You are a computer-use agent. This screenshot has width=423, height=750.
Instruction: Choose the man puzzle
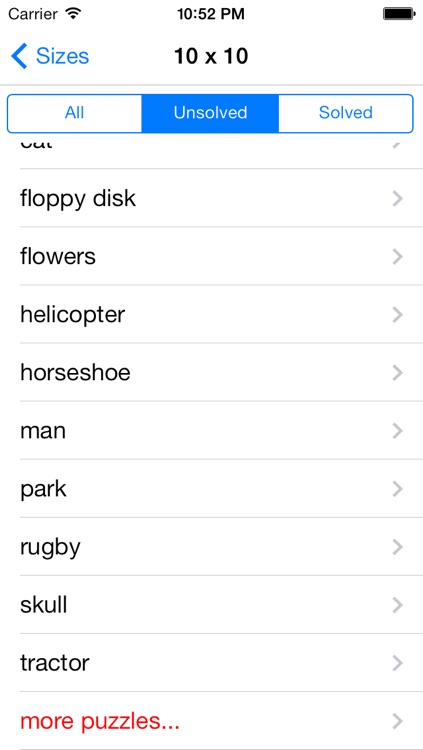click(212, 430)
